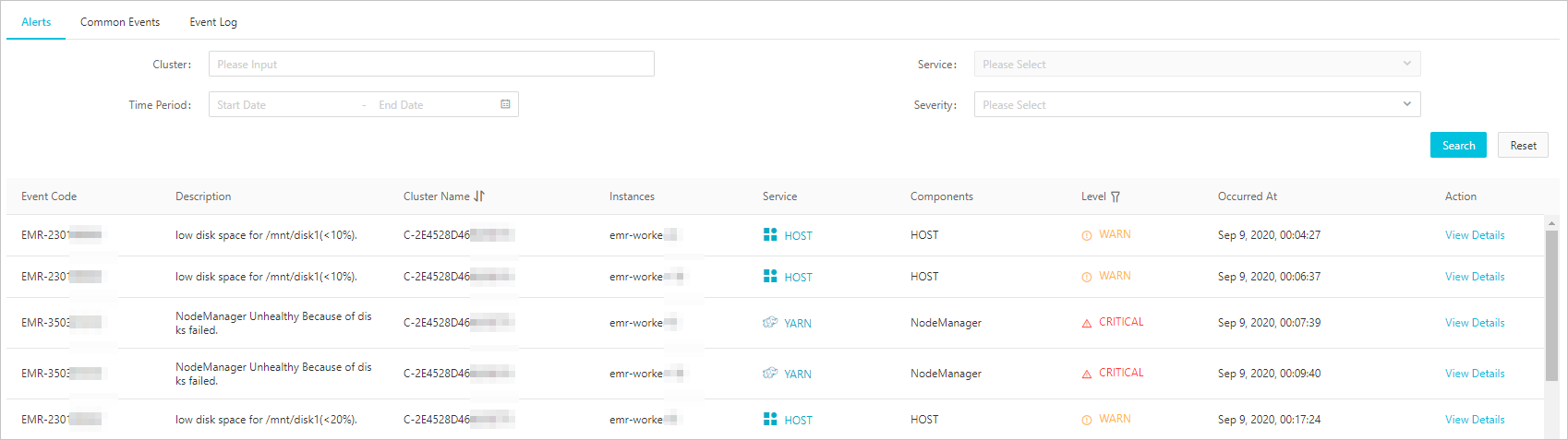
Task: Open View Details for 00:04:27 alert
Action: point(1475,235)
